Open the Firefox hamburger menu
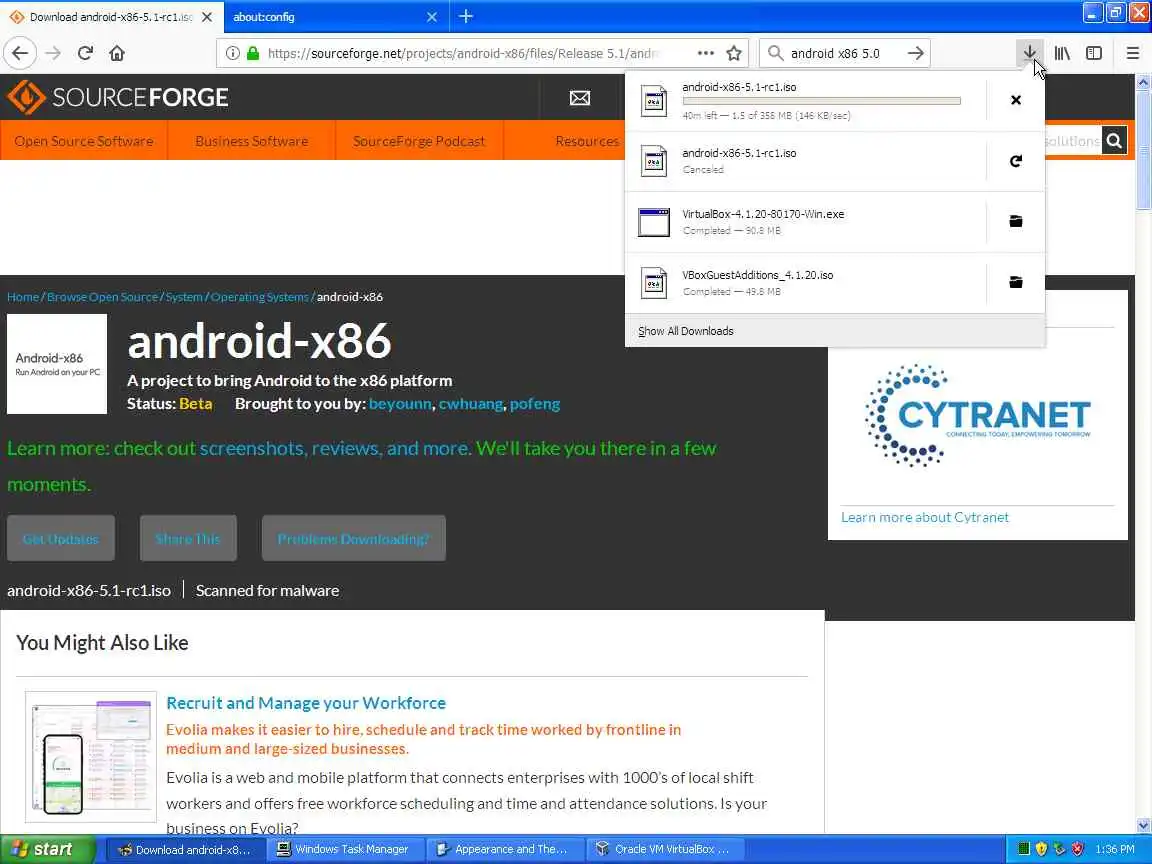 (1132, 53)
